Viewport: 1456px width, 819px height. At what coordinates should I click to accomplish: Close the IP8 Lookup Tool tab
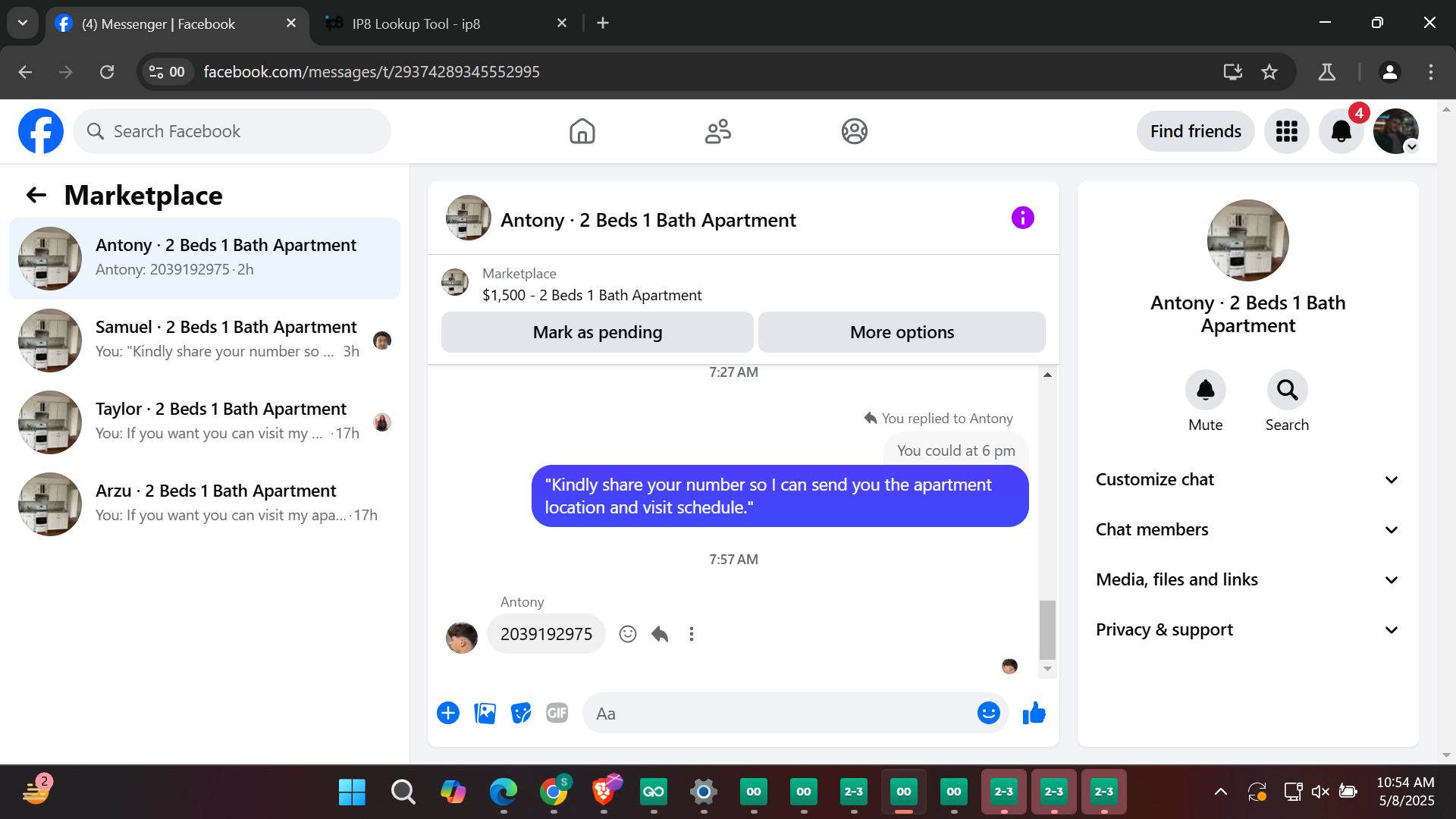coord(562,24)
